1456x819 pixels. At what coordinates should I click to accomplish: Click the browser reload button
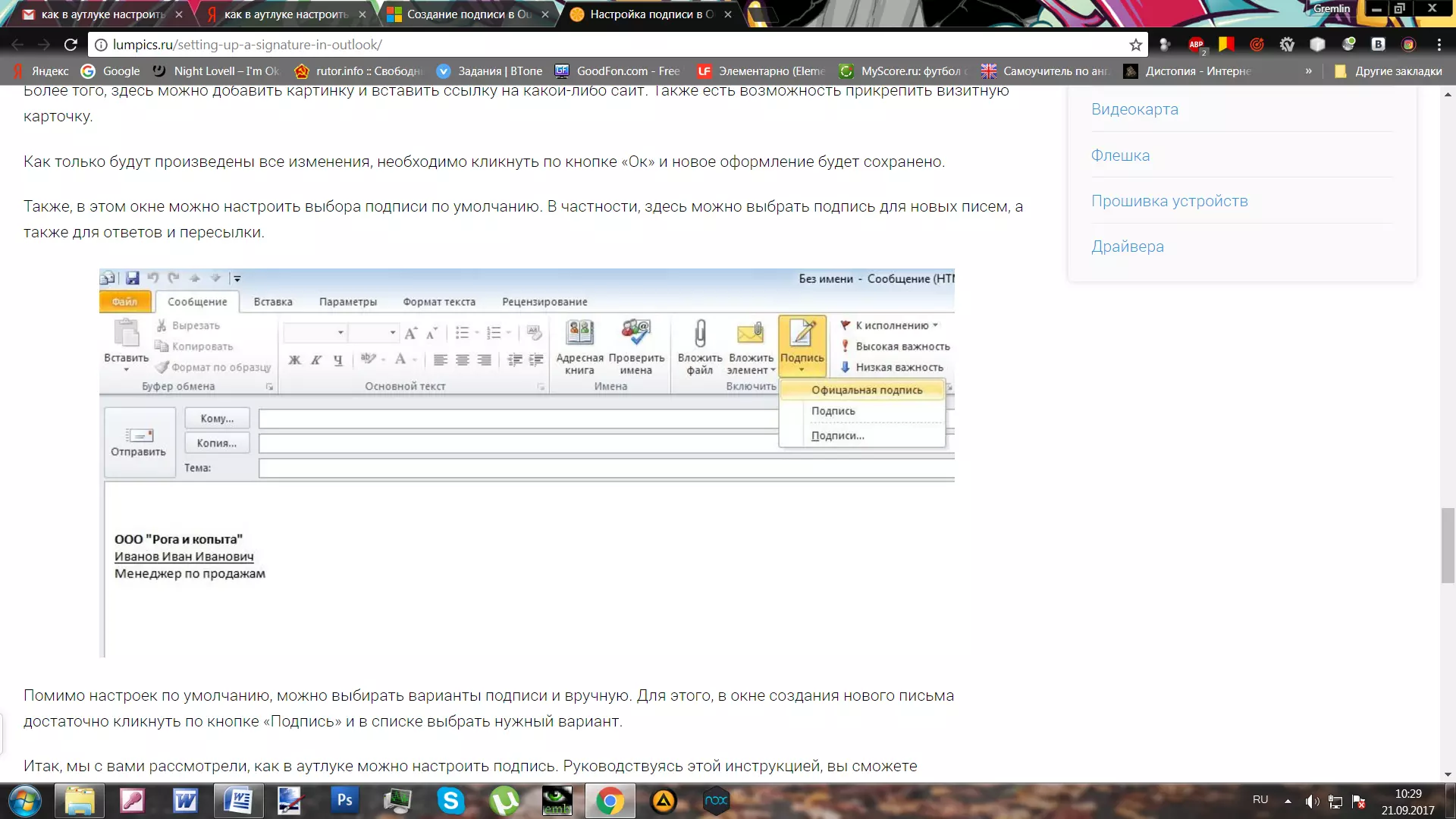(71, 45)
